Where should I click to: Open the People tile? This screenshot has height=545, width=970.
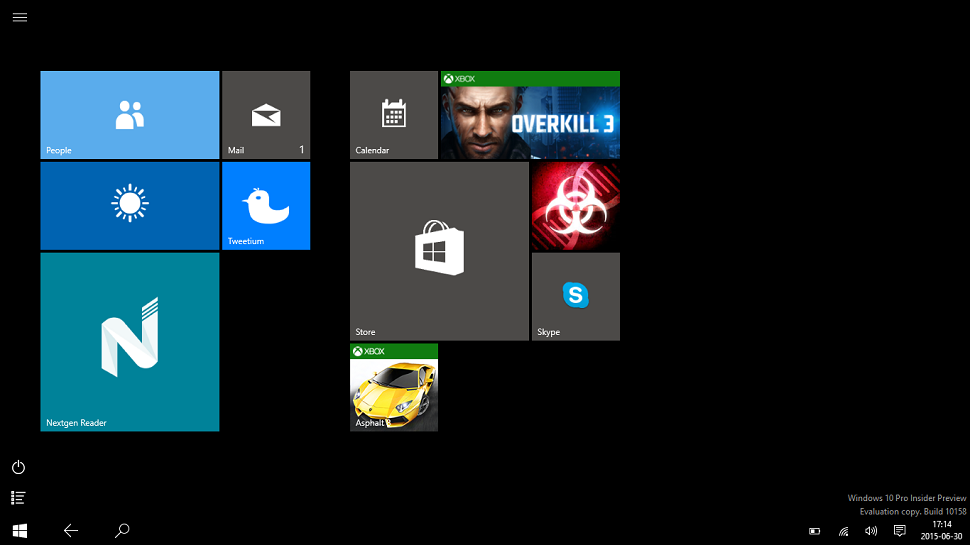coord(129,115)
